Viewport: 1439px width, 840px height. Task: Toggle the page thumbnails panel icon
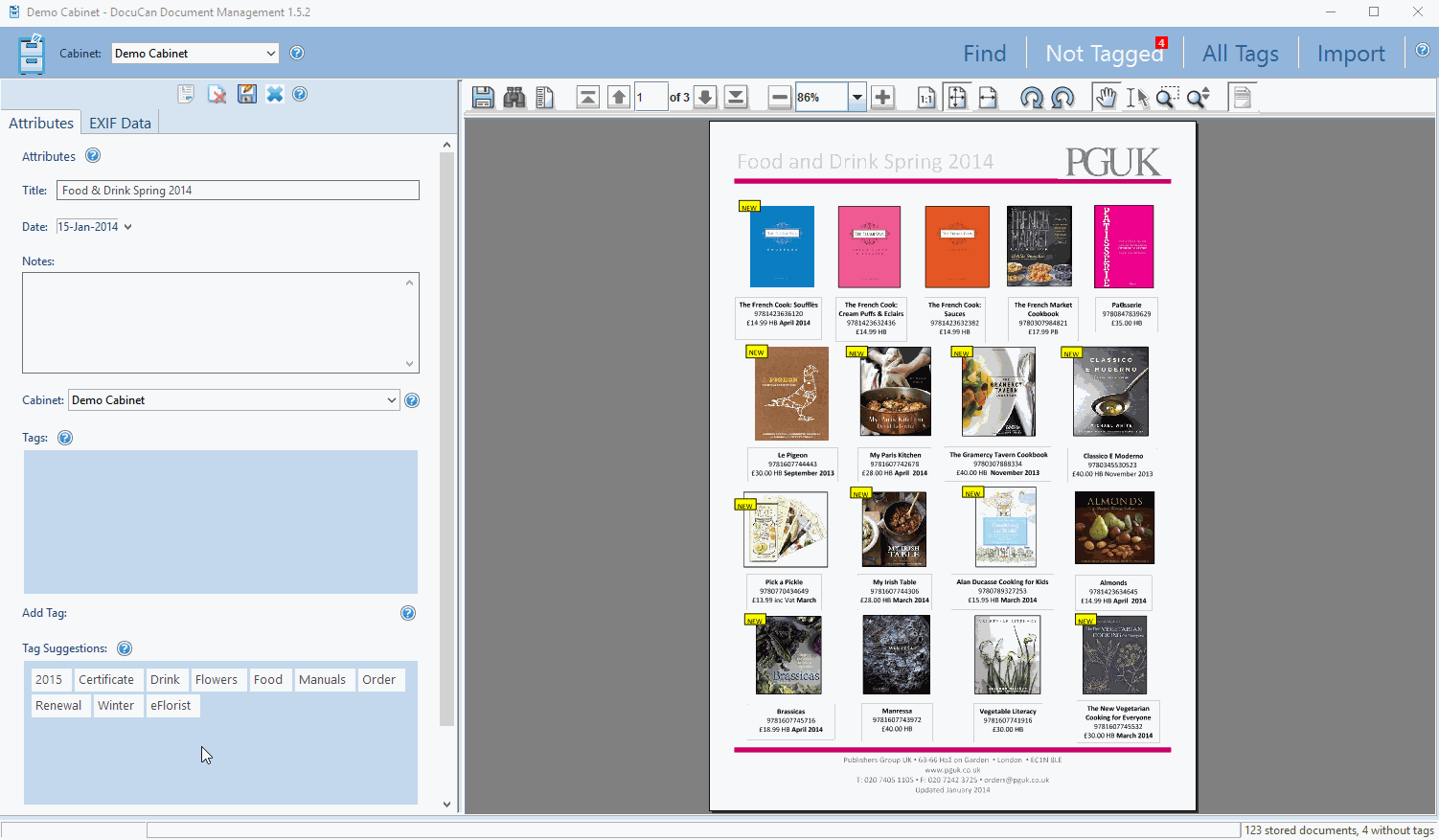545,97
